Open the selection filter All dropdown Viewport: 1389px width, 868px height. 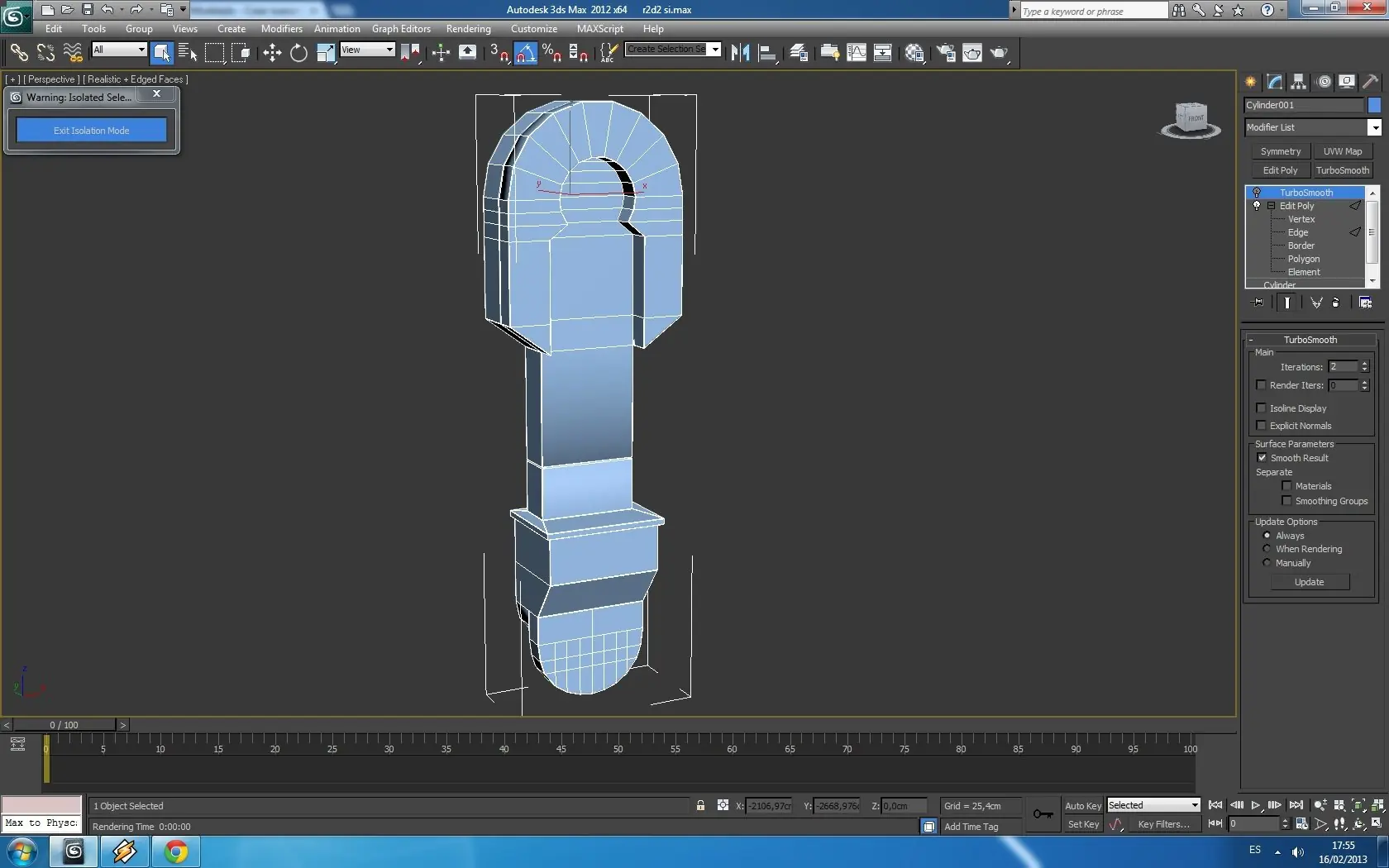click(x=119, y=50)
